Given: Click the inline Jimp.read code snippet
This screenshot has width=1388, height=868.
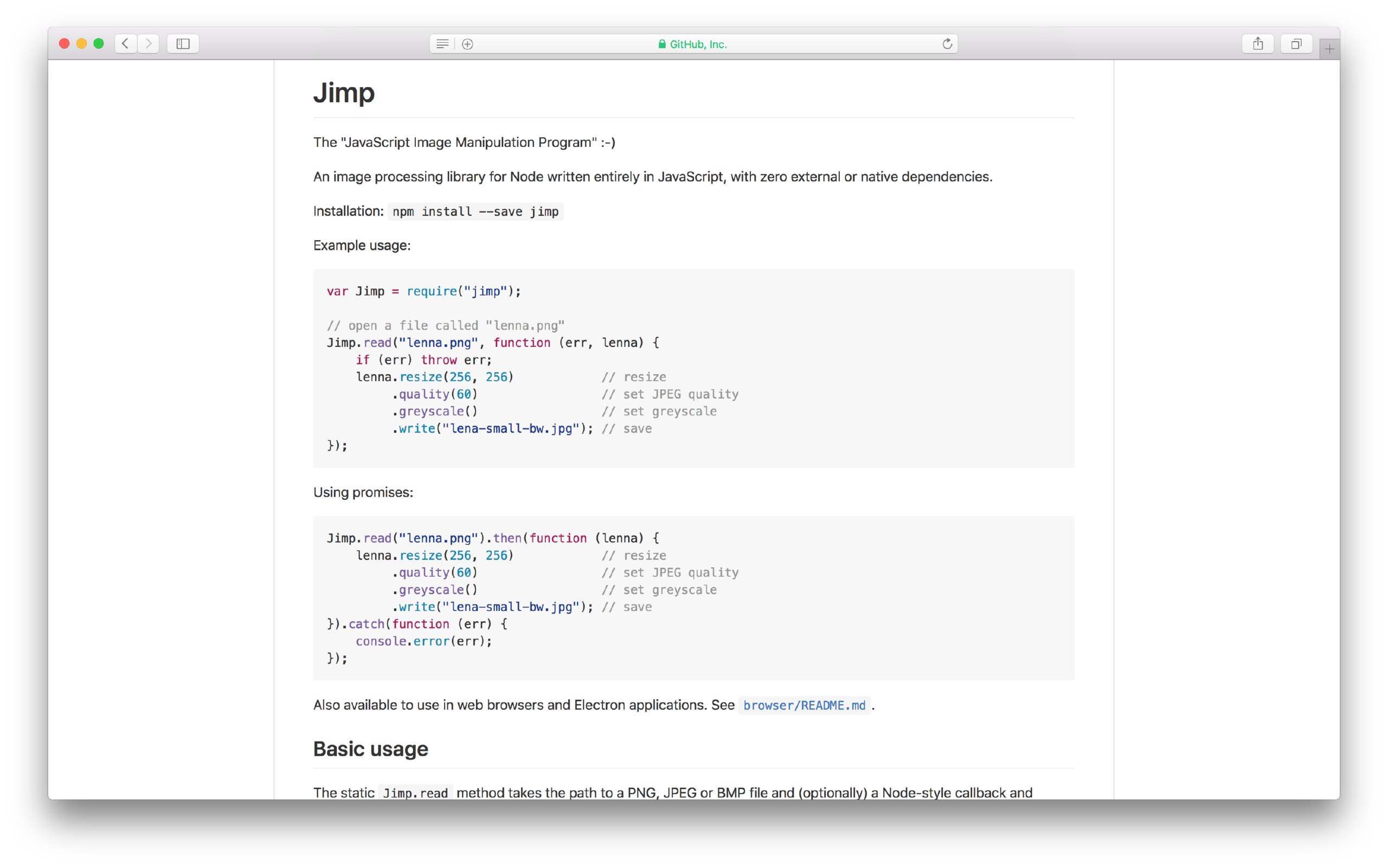Looking at the screenshot, I should pyautogui.click(x=415, y=793).
